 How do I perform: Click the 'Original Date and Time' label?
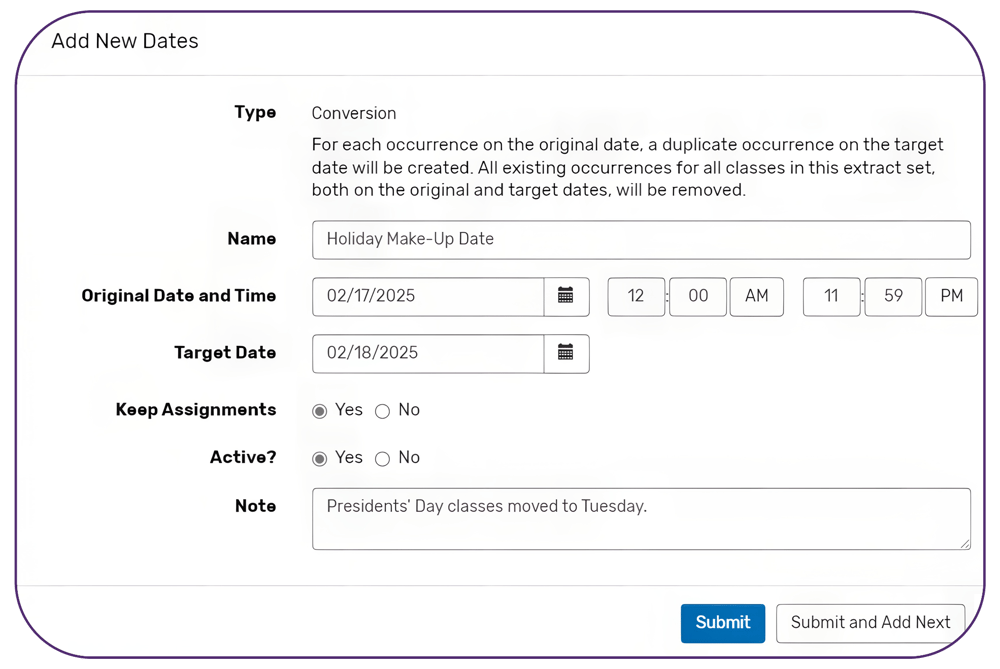tap(179, 296)
